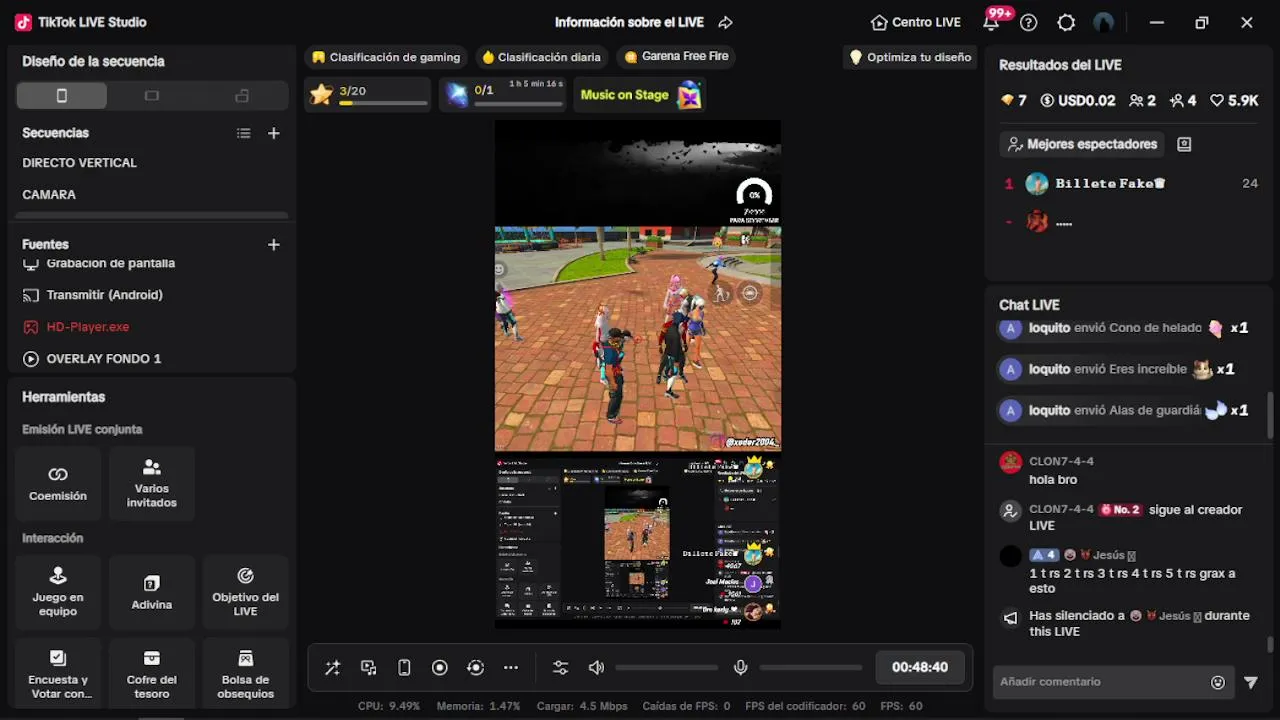Mute the speaker output
Image resolution: width=1280 pixels, height=720 pixels.
pos(597,668)
